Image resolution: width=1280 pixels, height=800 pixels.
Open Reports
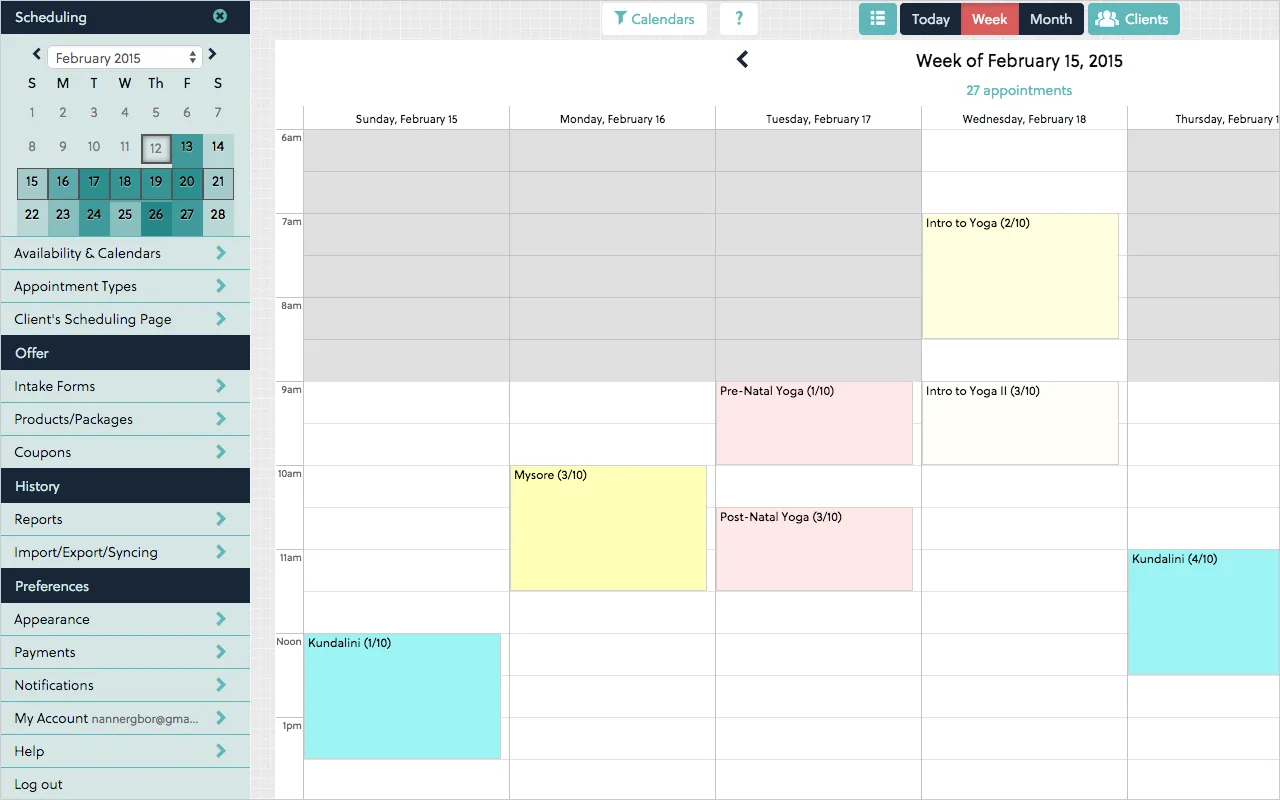[x=125, y=519]
